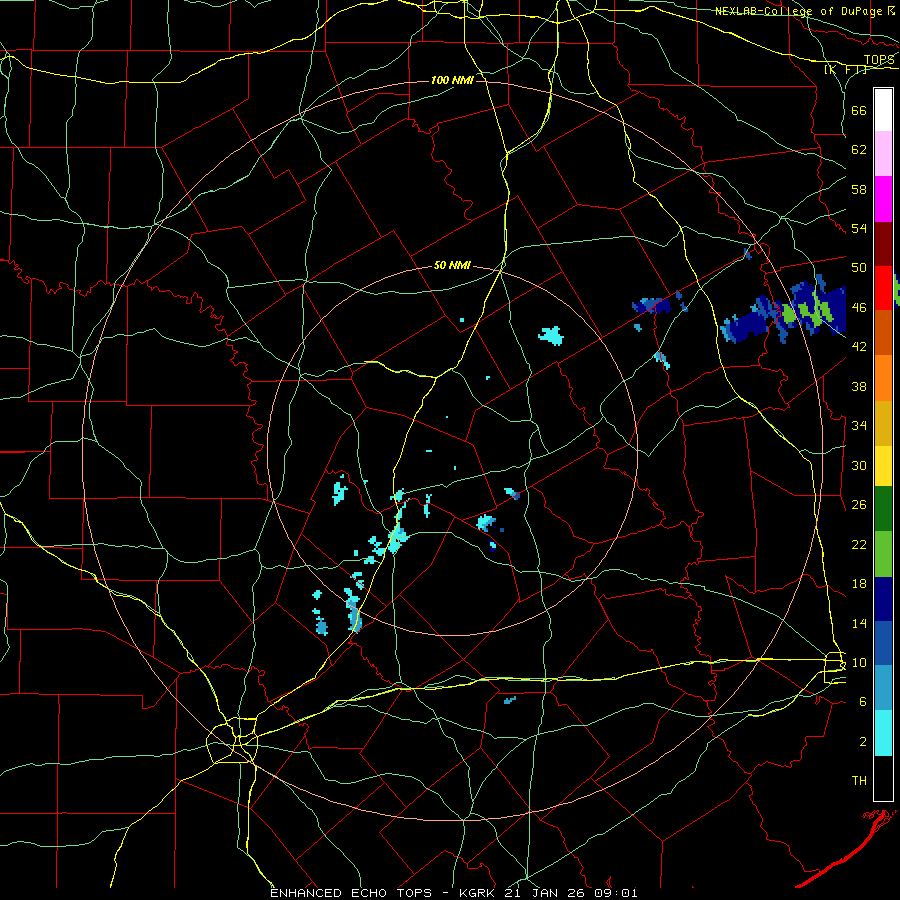
Task: Click the '100 NMI' range ring label
Action: tap(452, 80)
